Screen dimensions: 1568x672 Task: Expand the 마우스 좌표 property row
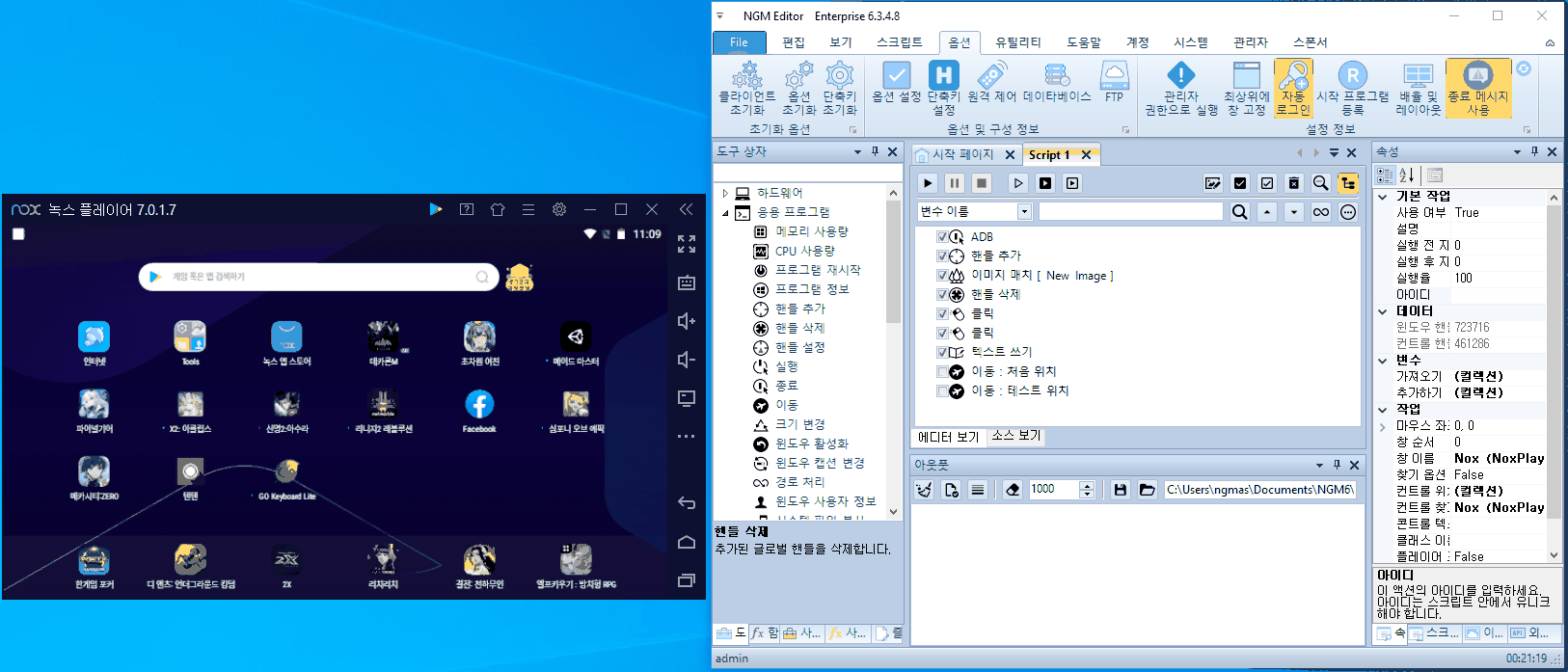point(1383,426)
